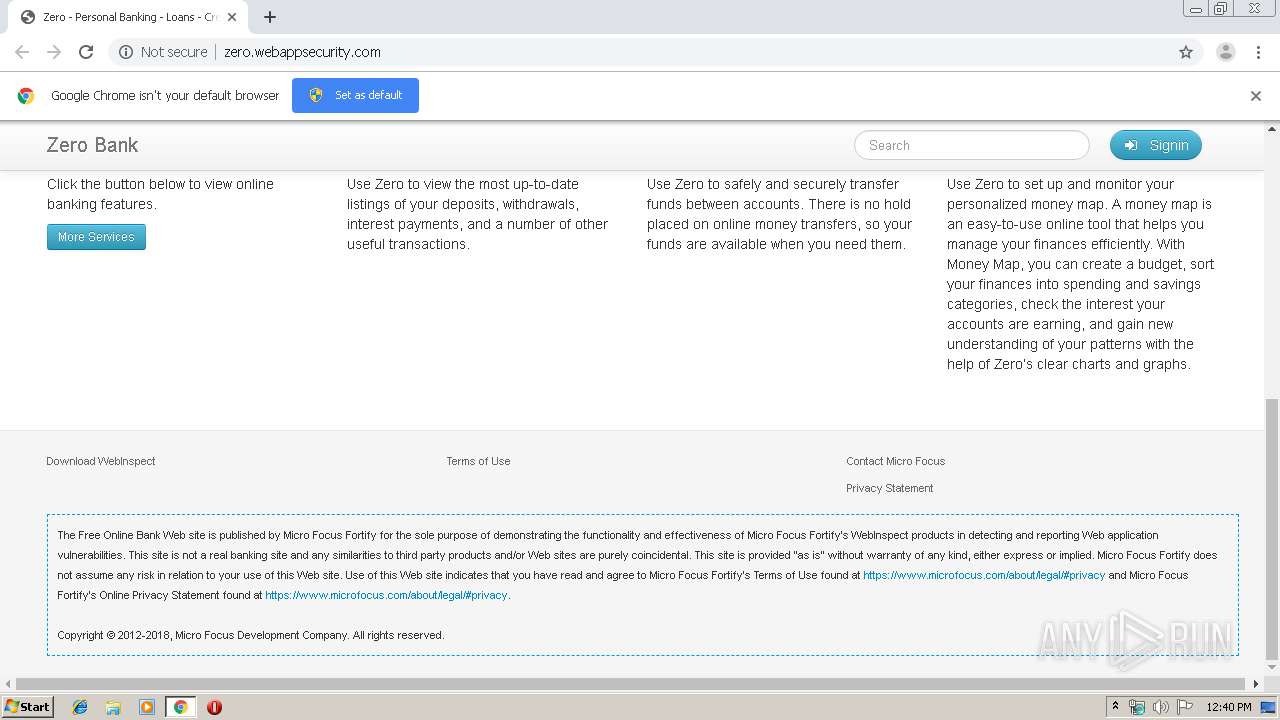Click the vertical scrollbar thumb
The width and height of the screenshot is (1280, 720).
pos(1272,530)
